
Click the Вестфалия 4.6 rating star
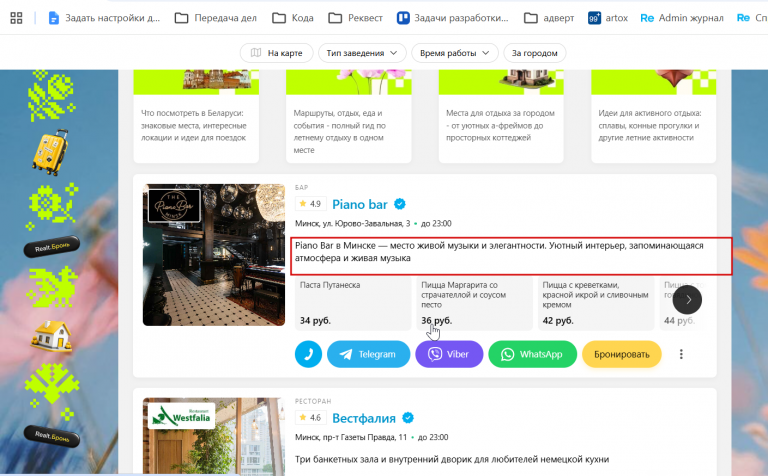[303, 417]
